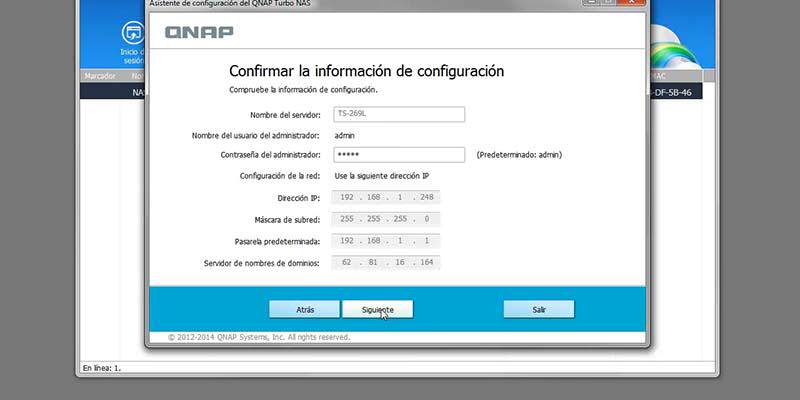Image resolution: width=800 pixels, height=400 pixels.
Task: Select the Máscara de subred field
Action: 386,219
